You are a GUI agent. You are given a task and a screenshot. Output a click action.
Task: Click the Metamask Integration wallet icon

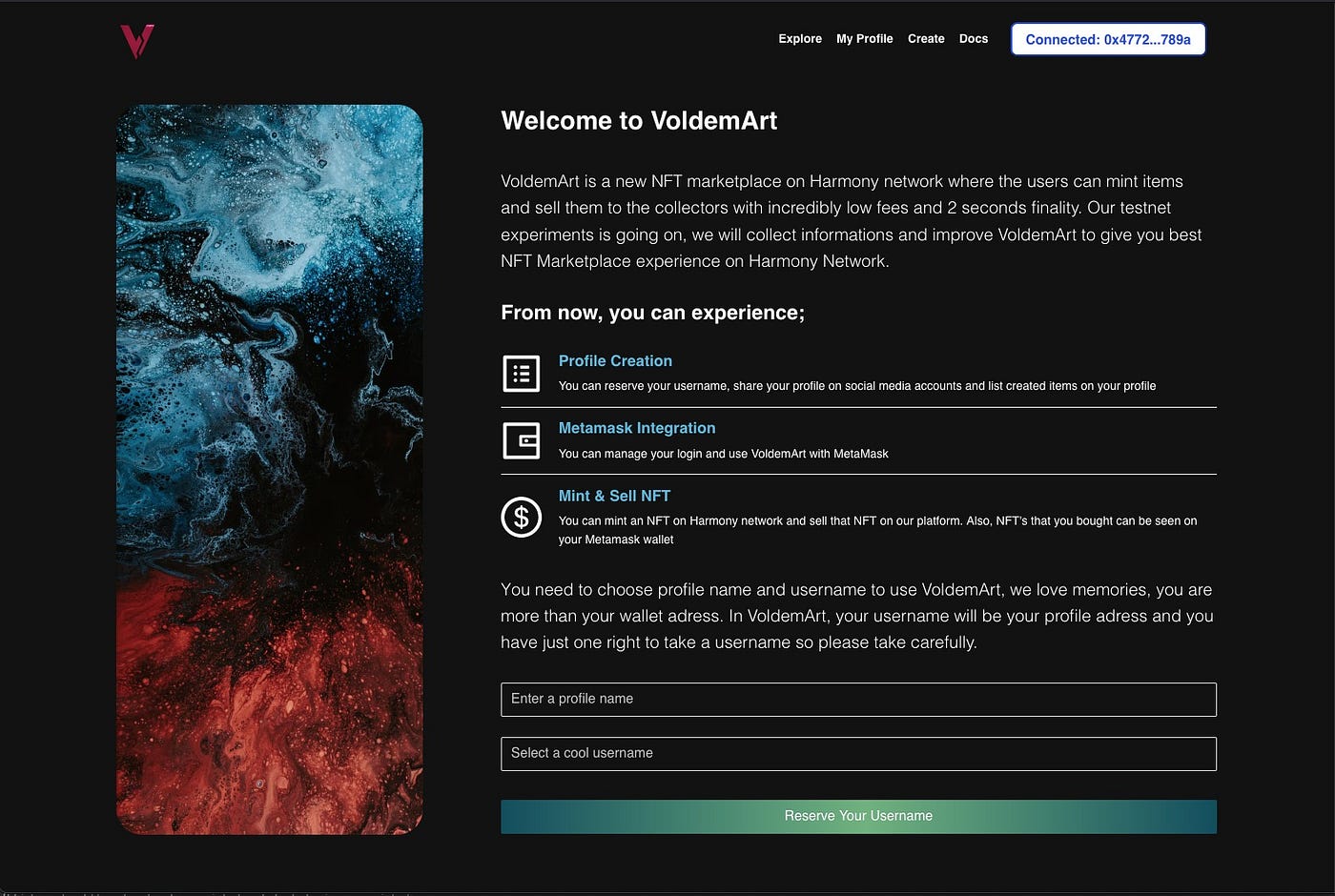click(x=522, y=440)
